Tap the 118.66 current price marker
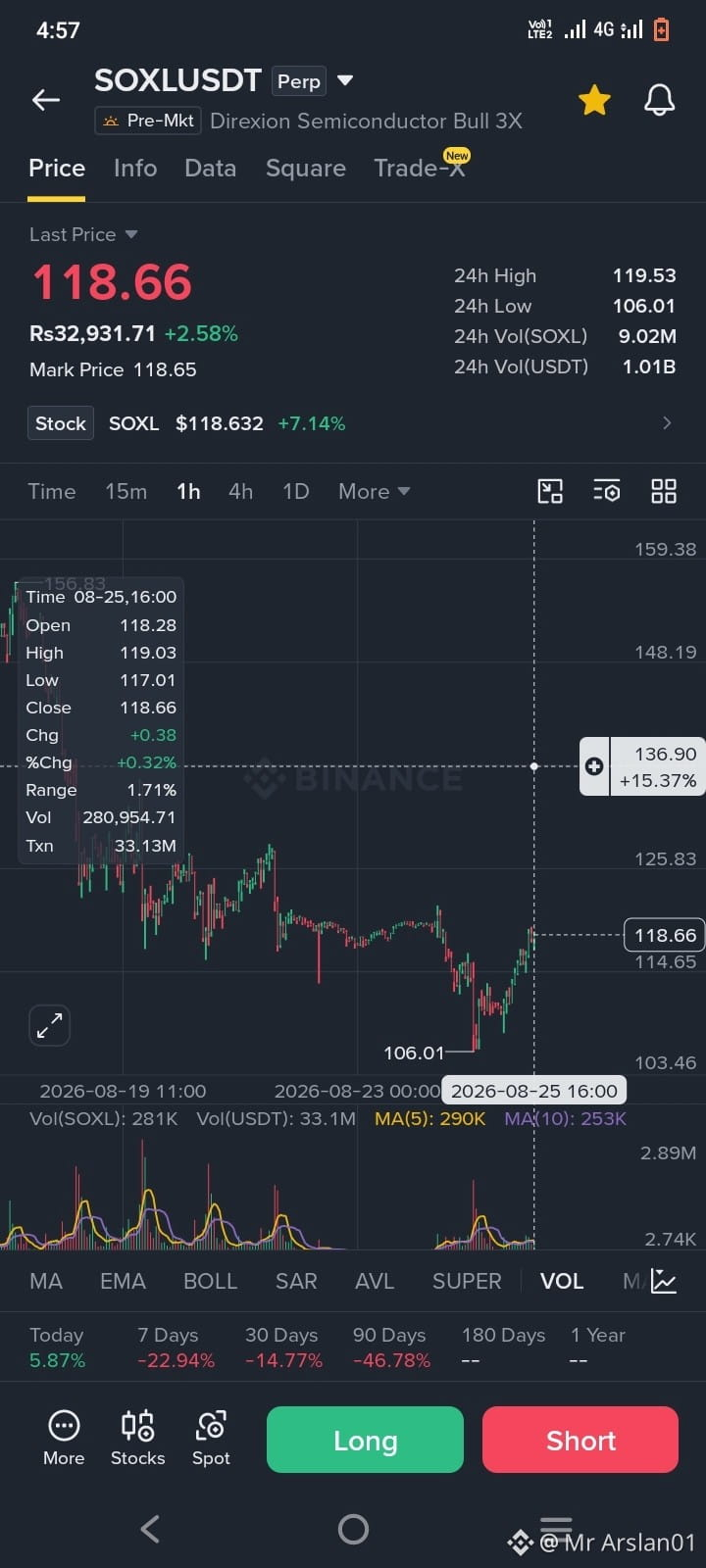This screenshot has height=1568, width=706. pyautogui.click(x=665, y=935)
